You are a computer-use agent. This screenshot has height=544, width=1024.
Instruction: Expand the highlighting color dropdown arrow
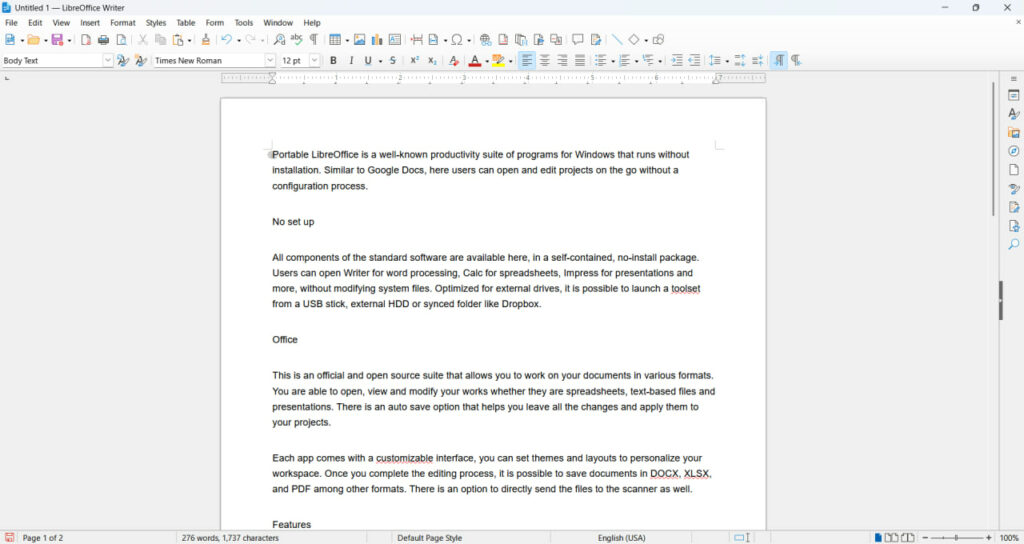click(511, 61)
